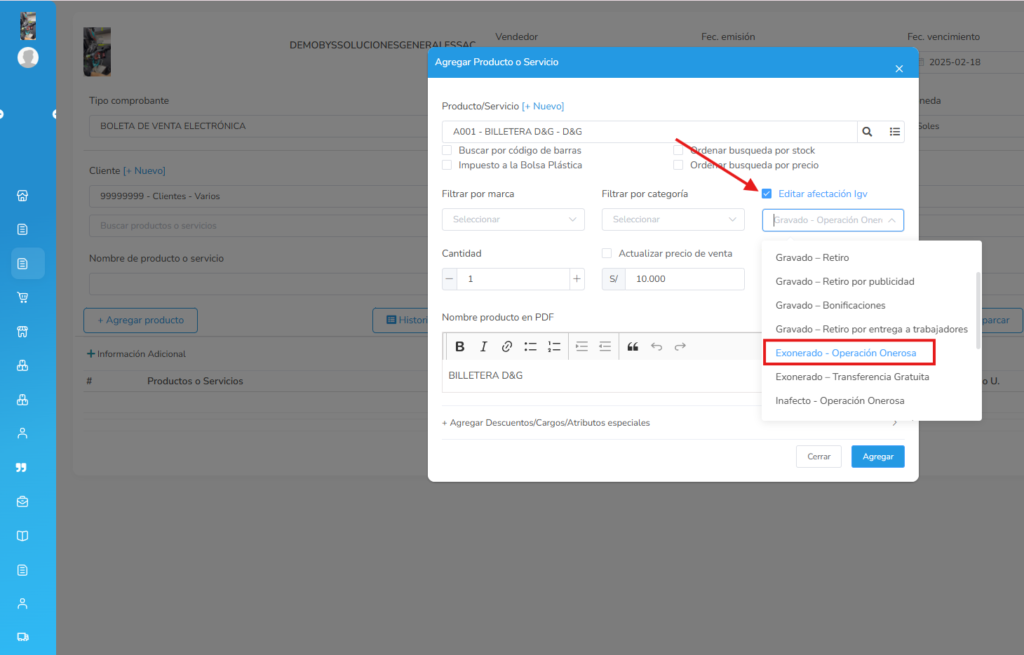Viewport: 1024px width, 655px height.
Task: Open the envelope sidebar icon
Action: [22, 502]
